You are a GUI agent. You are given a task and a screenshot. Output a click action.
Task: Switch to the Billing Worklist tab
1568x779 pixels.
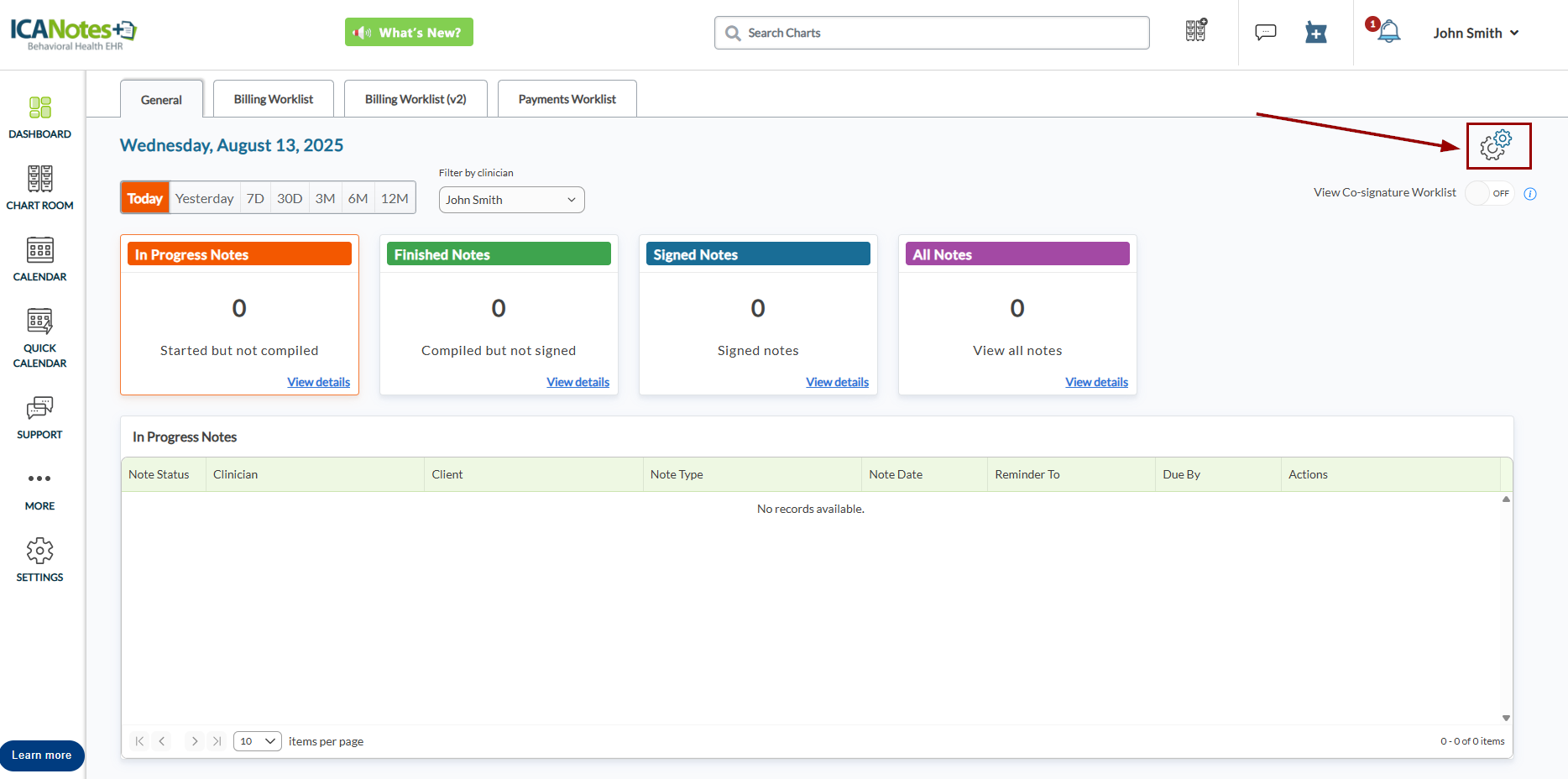[274, 99]
